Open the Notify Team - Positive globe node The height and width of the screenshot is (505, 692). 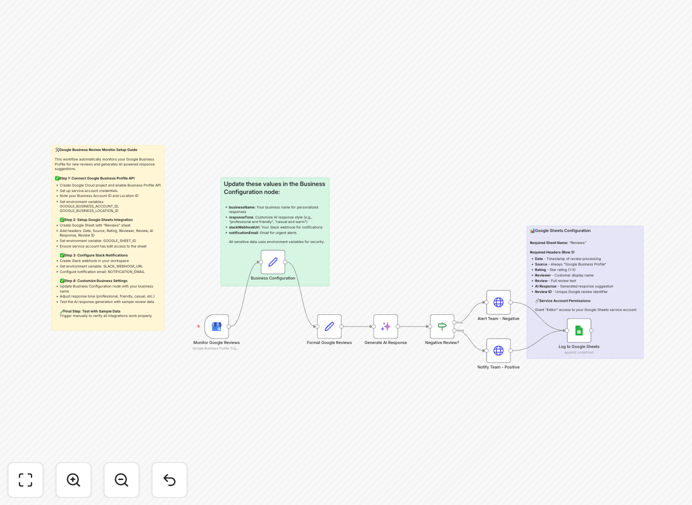click(x=498, y=350)
